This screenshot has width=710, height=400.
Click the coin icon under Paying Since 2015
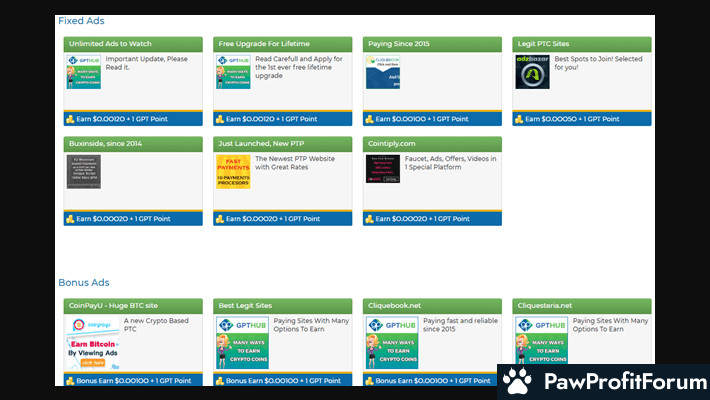(370, 119)
